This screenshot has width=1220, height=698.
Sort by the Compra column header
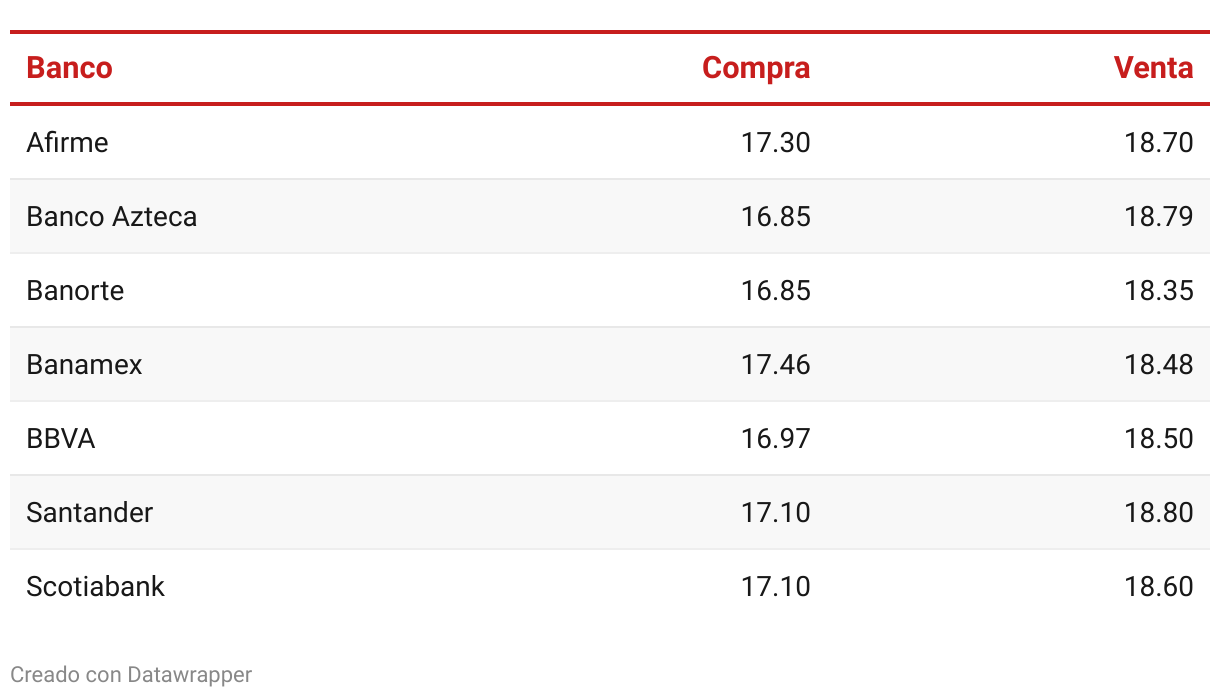(756, 68)
